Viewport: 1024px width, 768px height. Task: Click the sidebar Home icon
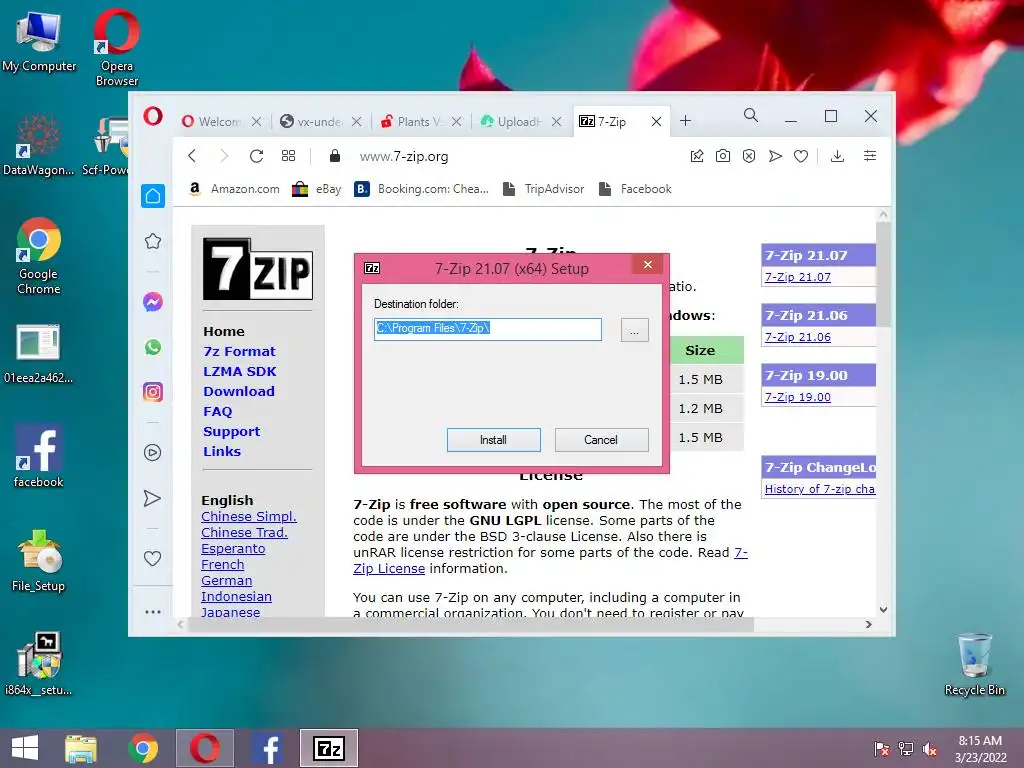click(x=153, y=196)
